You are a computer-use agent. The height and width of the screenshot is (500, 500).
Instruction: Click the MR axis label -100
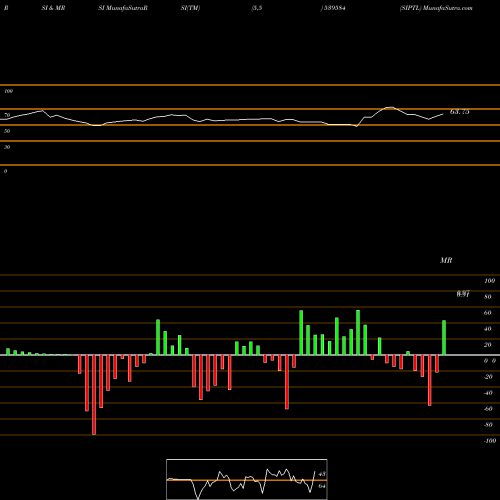(x=490, y=441)
